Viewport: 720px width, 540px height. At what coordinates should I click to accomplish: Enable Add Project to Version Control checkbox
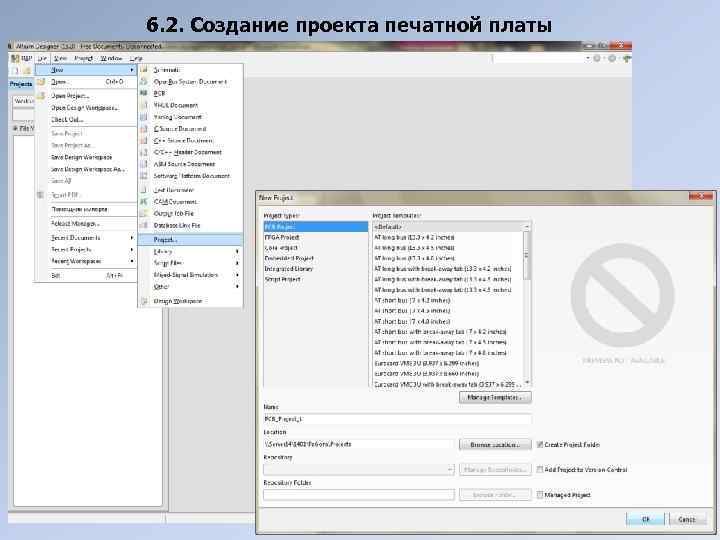540,469
